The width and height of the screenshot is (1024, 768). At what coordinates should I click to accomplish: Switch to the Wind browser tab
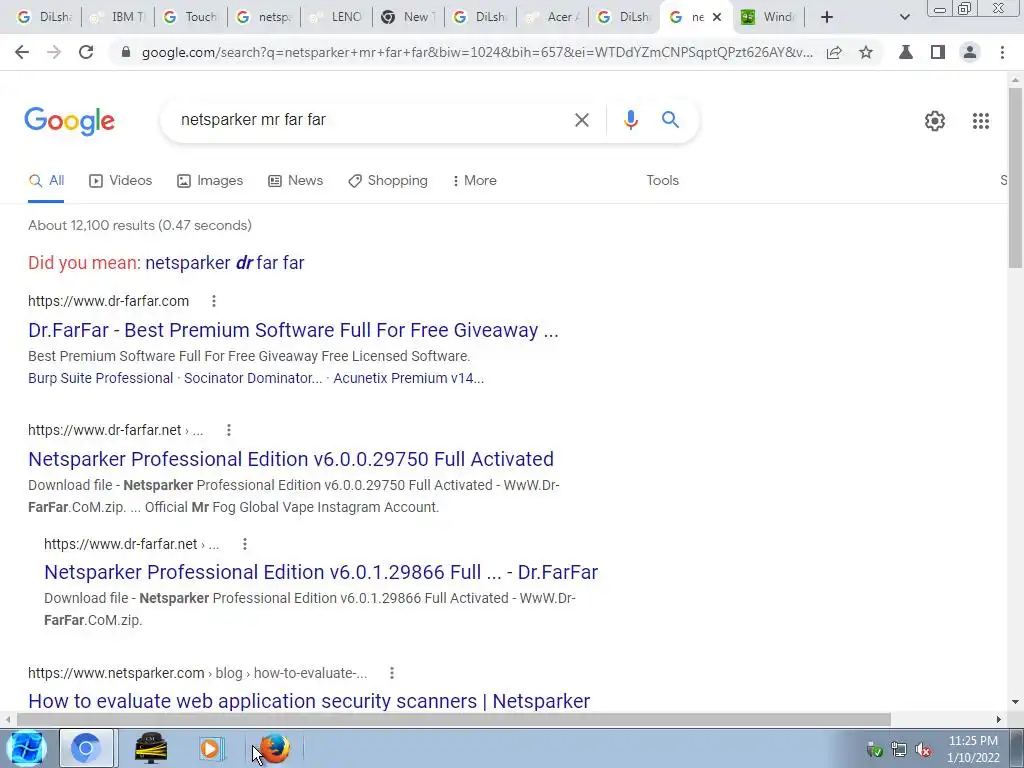(x=768, y=17)
